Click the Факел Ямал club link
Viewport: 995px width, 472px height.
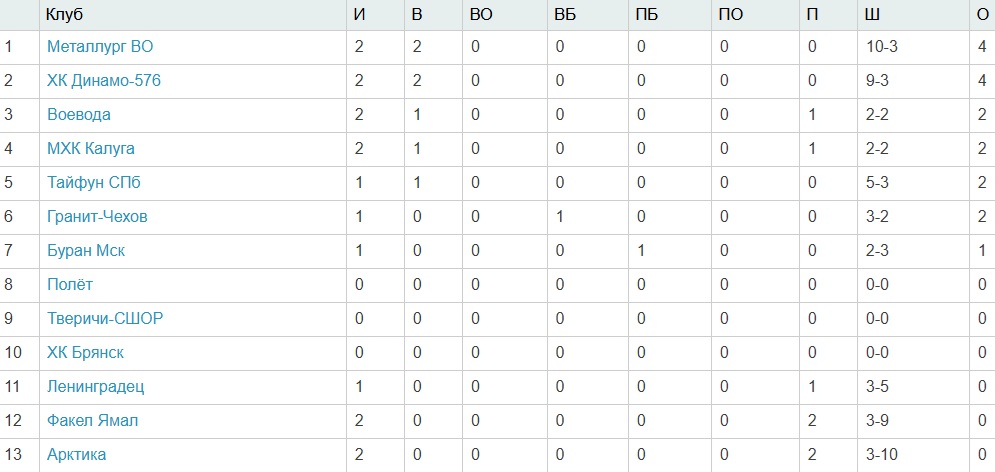point(93,420)
